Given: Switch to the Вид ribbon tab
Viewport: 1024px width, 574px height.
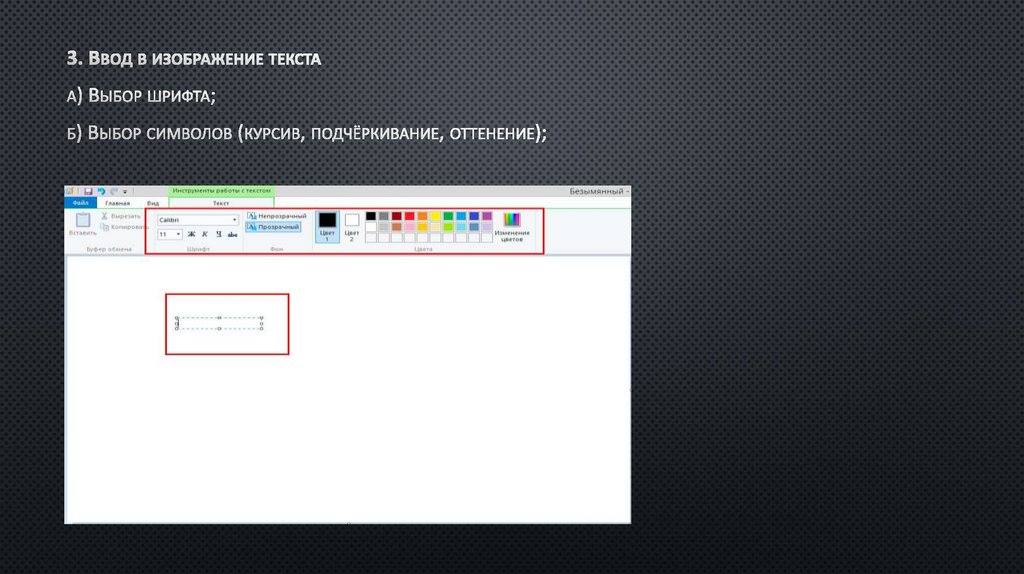Looking at the screenshot, I should pyautogui.click(x=153, y=203).
